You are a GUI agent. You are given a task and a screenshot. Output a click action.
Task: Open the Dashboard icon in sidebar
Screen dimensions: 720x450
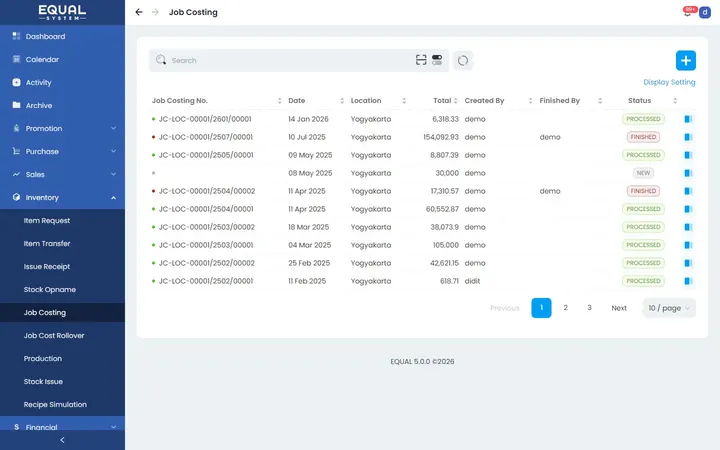tap(17, 36)
